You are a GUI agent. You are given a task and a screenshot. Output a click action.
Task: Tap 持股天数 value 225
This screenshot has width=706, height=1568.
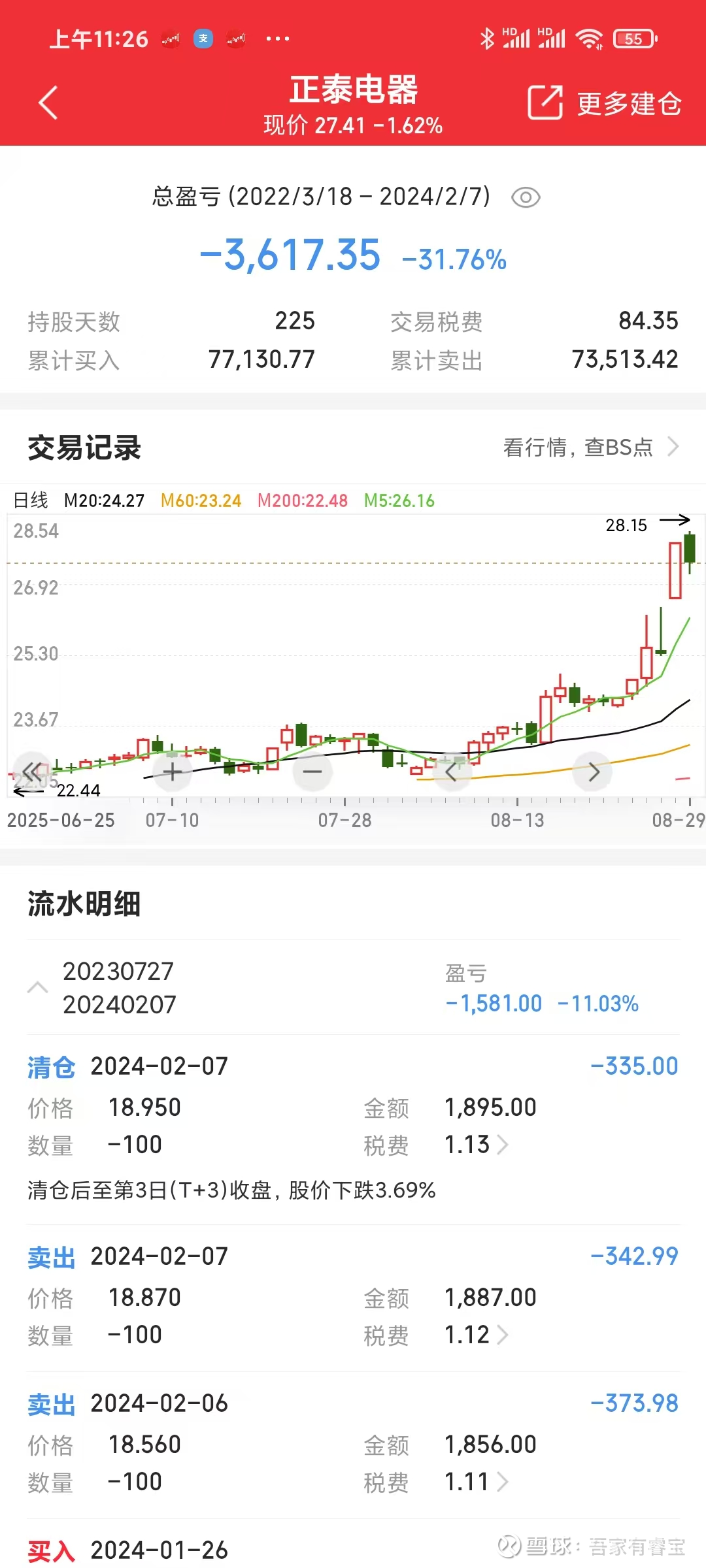(295, 321)
